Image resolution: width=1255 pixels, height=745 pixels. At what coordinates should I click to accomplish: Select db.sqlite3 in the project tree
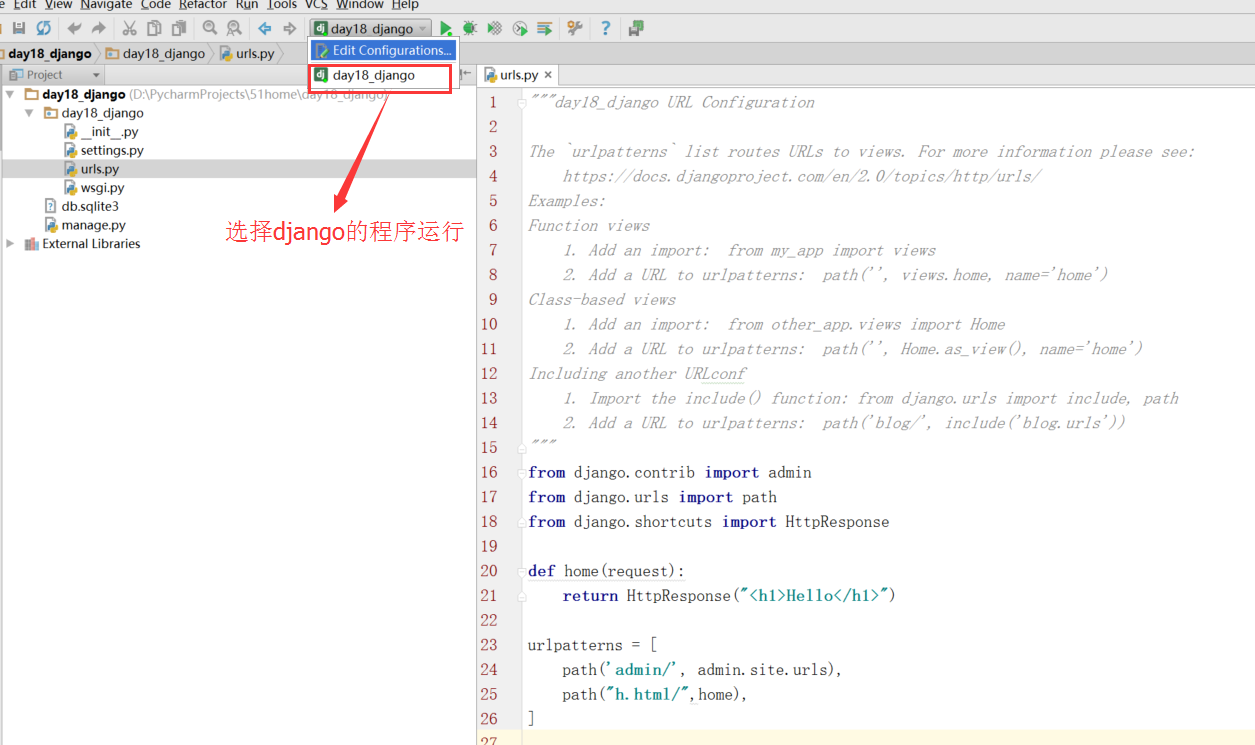point(82,206)
